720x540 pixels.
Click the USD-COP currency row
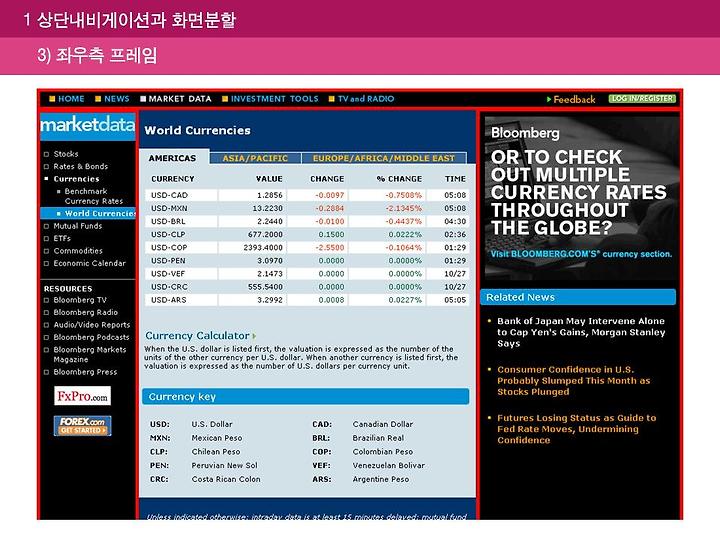(x=307, y=248)
